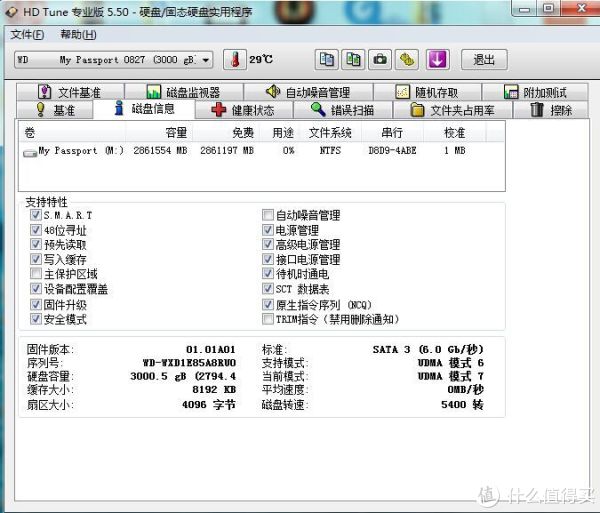Open the 文件夹占用率 tab
Image resolution: width=600 pixels, height=513 pixels.
(452, 110)
